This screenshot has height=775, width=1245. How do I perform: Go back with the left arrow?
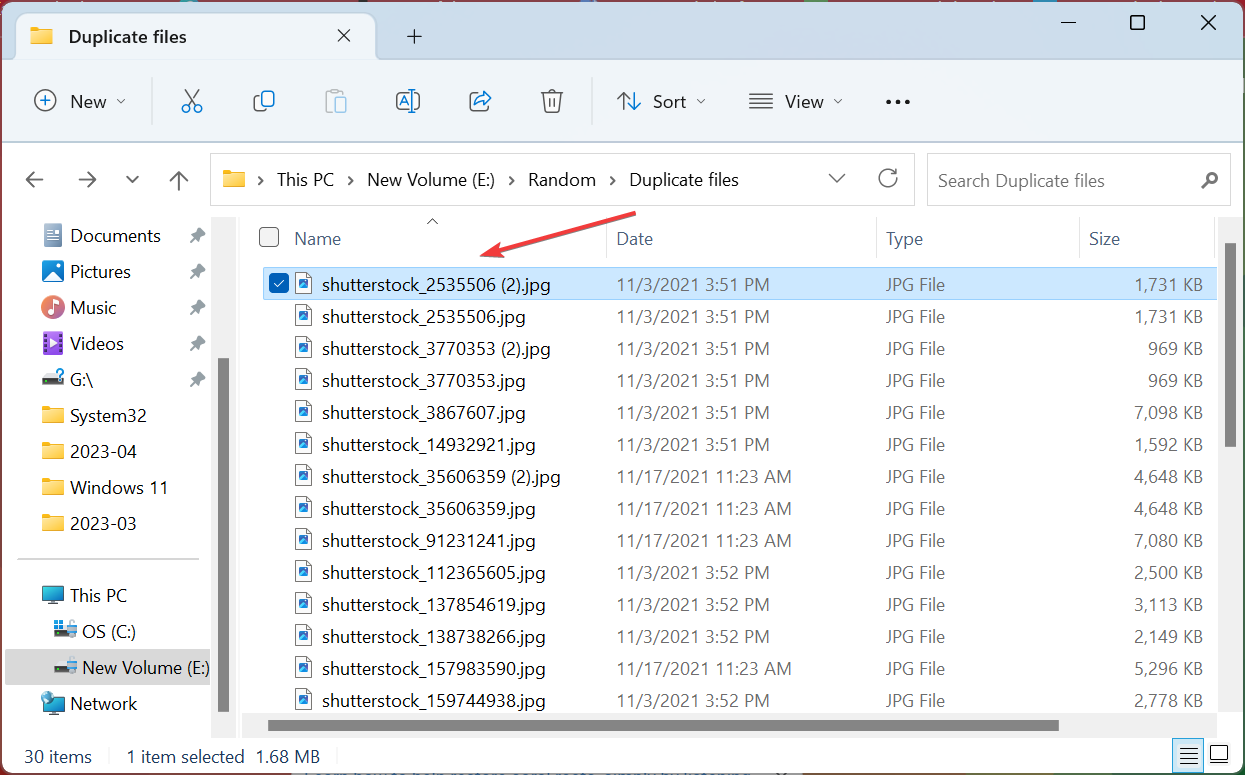click(34, 180)
